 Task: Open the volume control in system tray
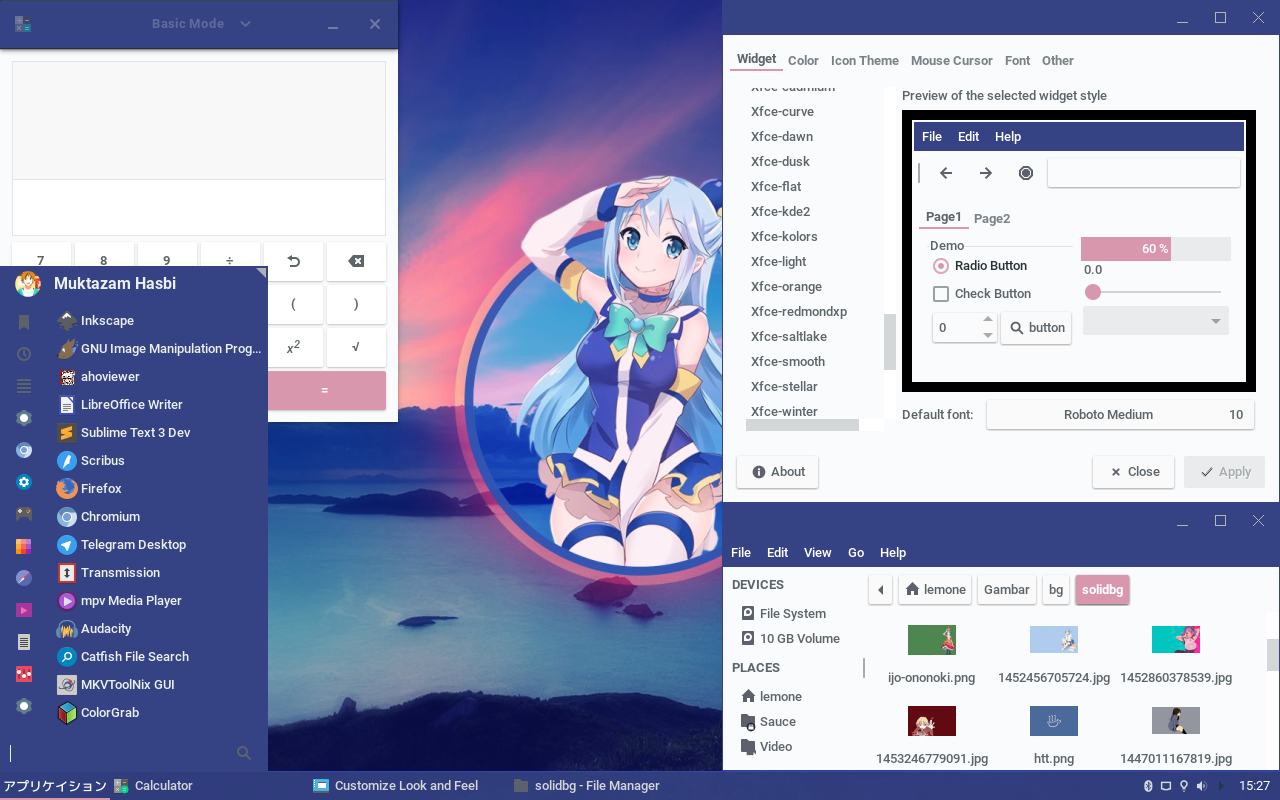(1202, 786)
